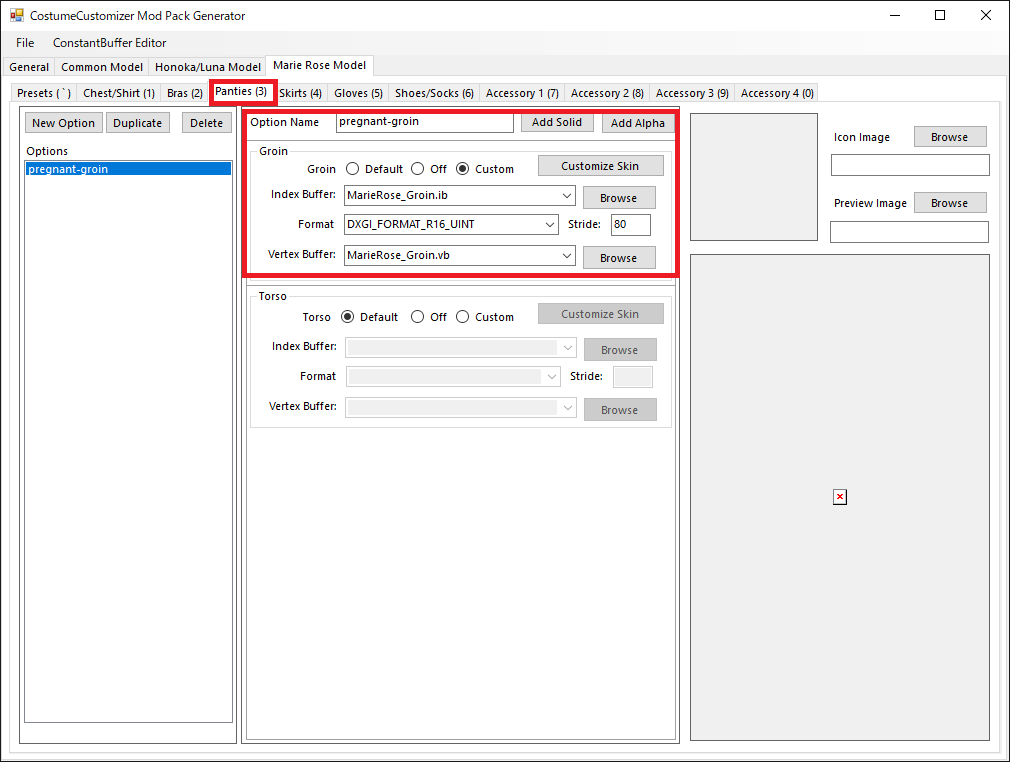1010x762 pixels.
Task: Select the Groin Custom radio button
Action: [462, 169]
